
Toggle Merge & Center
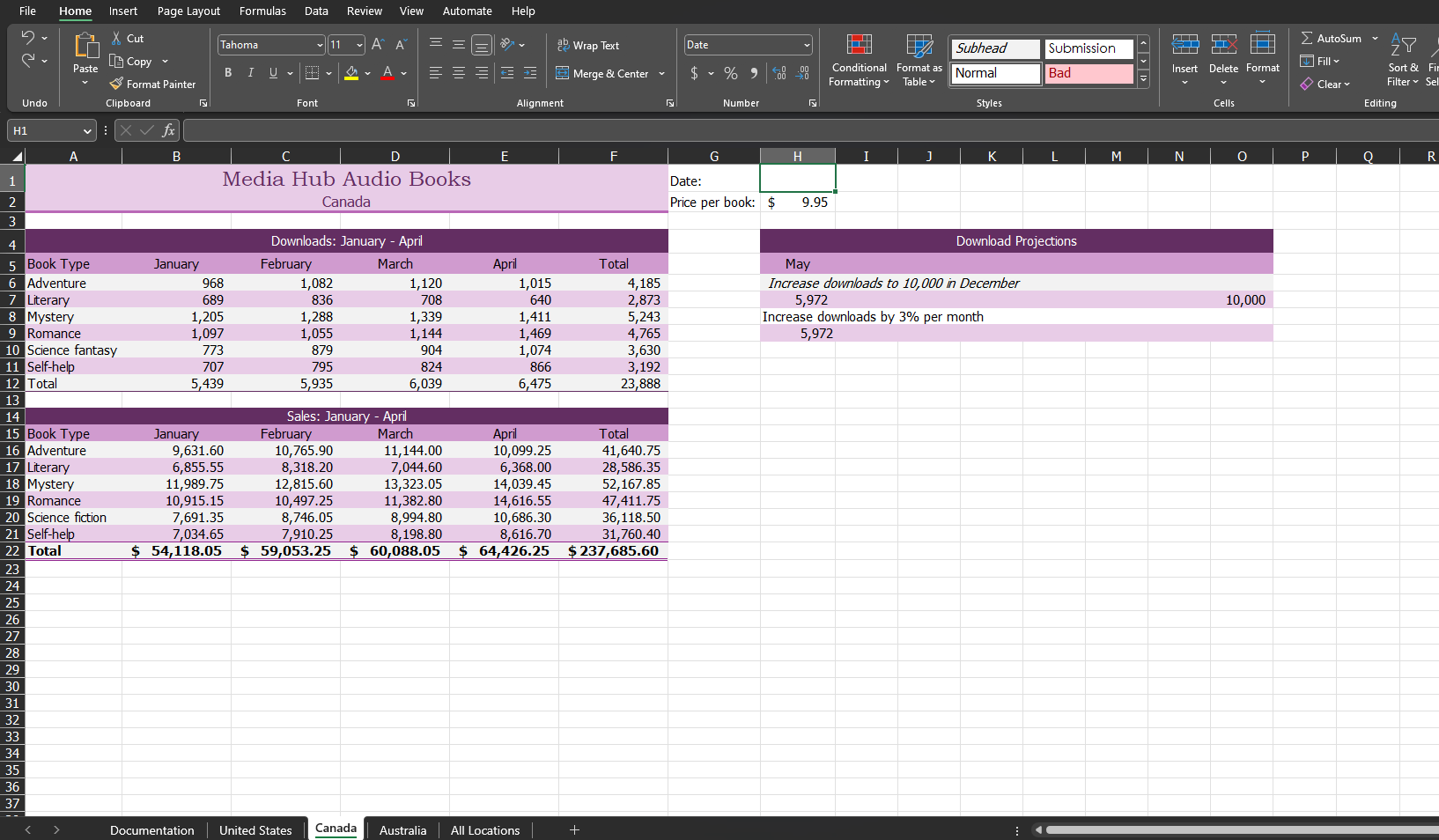pyautogui.click(x=603, y=73)
